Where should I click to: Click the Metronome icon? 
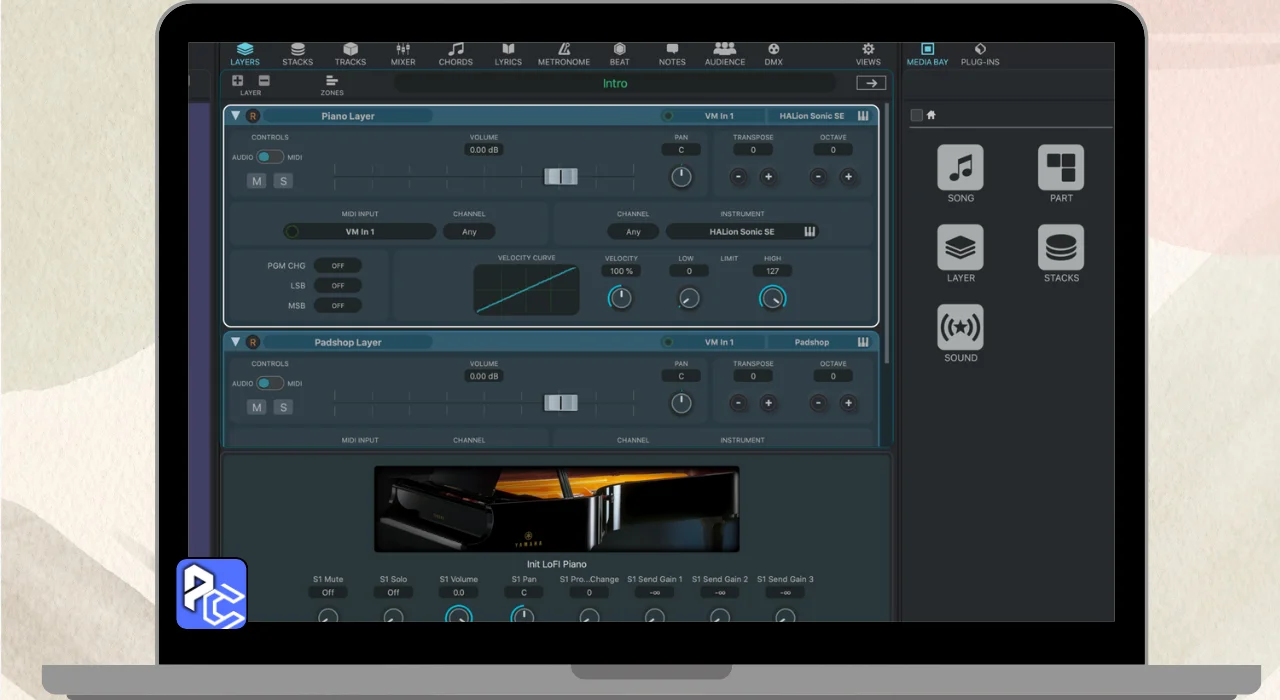[x=564, y=50]
